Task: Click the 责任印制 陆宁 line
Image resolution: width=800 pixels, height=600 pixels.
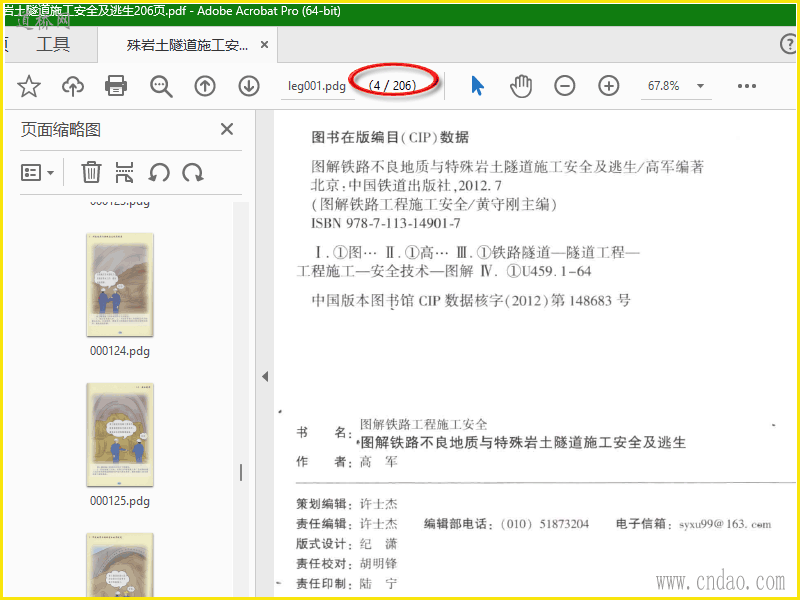Action: point(346,584)
